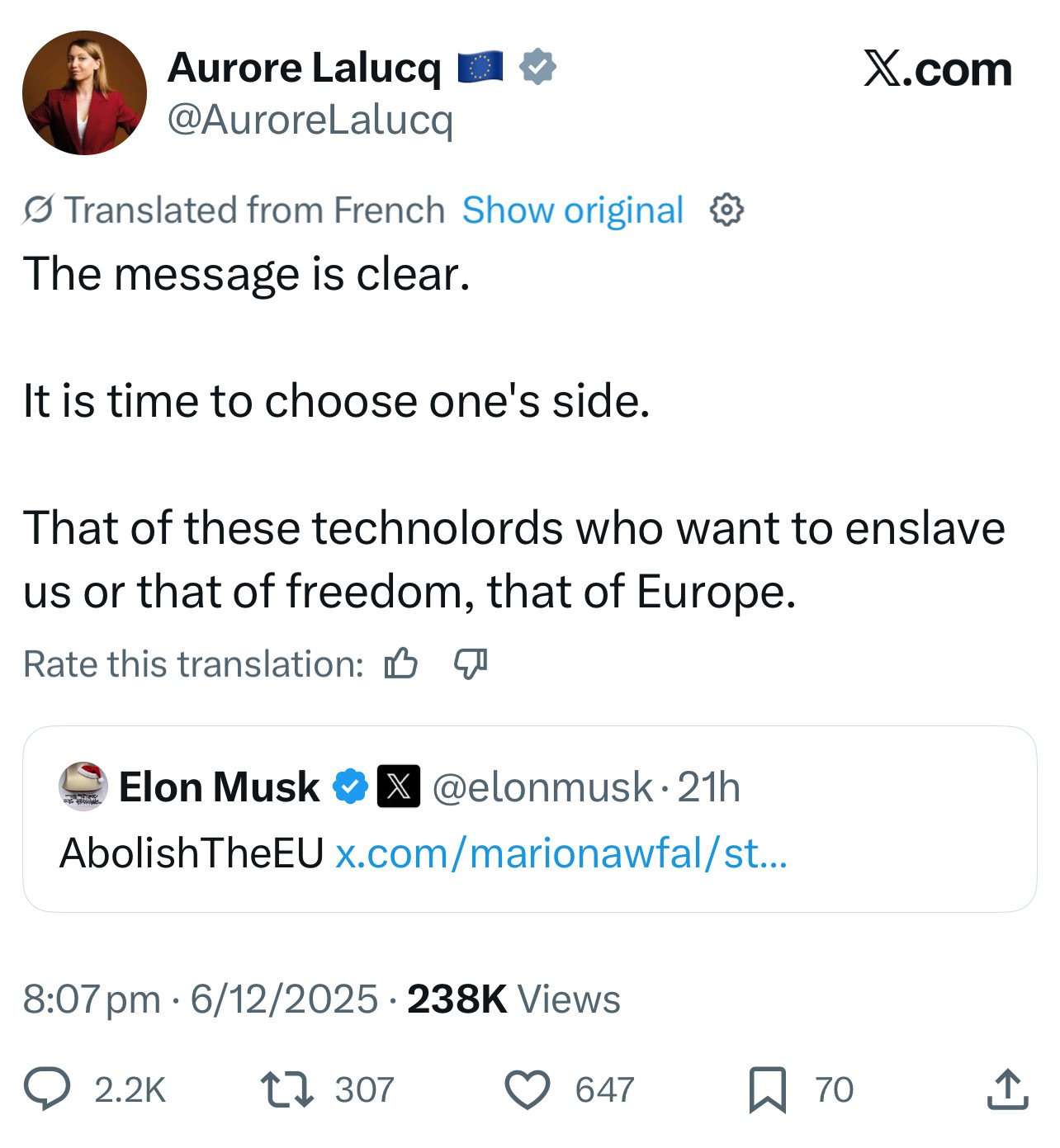Screen dimensions: 1060x1148
Task: Repost this post with the retweet icon
Action: point(286,1089)
